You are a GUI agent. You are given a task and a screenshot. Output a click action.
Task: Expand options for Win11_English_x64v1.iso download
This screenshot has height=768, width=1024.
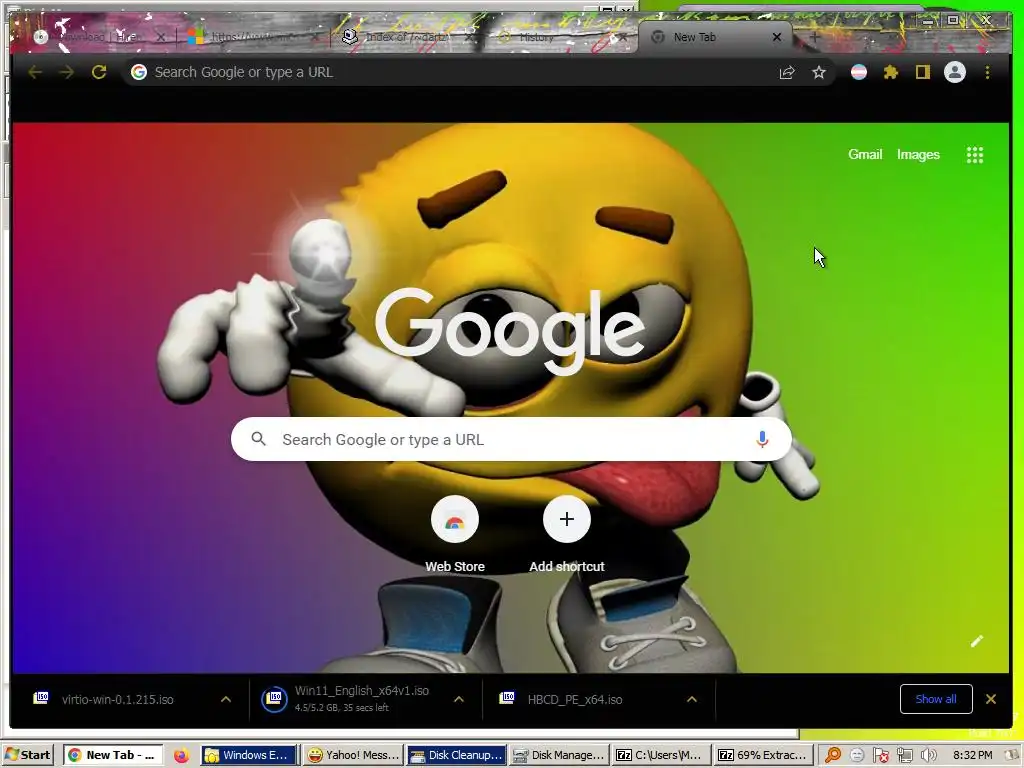pos(459,699)
